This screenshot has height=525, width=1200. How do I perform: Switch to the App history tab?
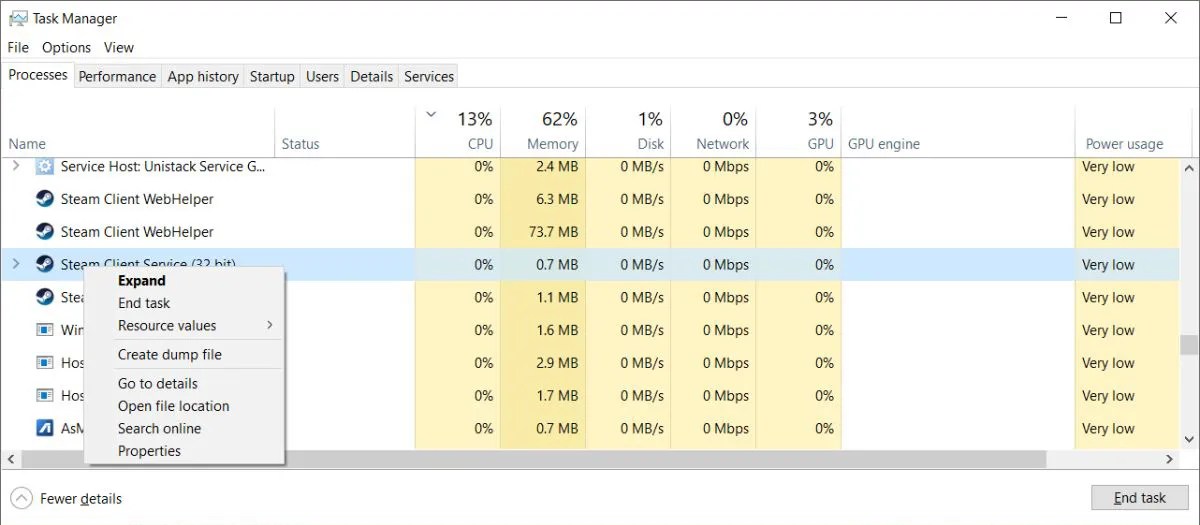[203, 76]
